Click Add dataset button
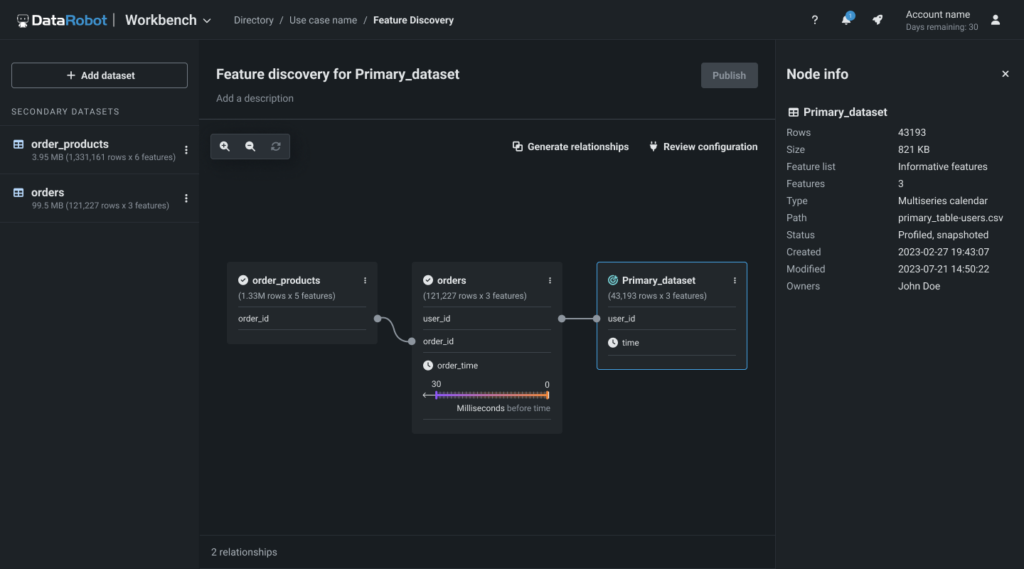 click(99, 75)
